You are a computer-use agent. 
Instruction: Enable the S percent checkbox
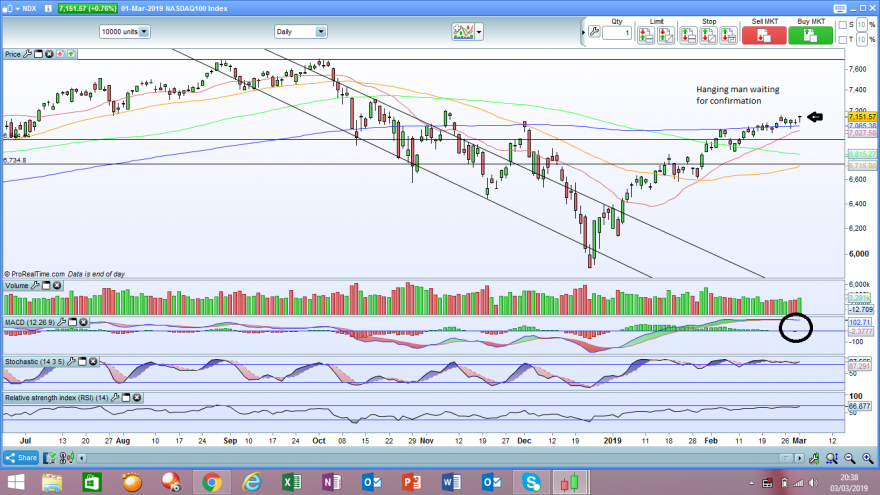pyautogui.click(x=842, y=25)
